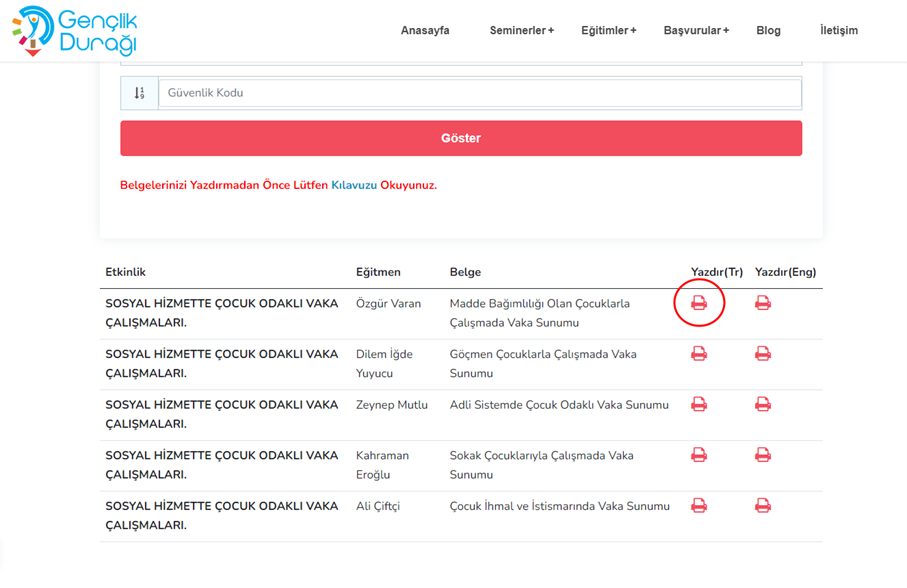Click the event title in Ali Çiftçi's row
The width and height of the screenshot is (907, 588).
point(222,515)
